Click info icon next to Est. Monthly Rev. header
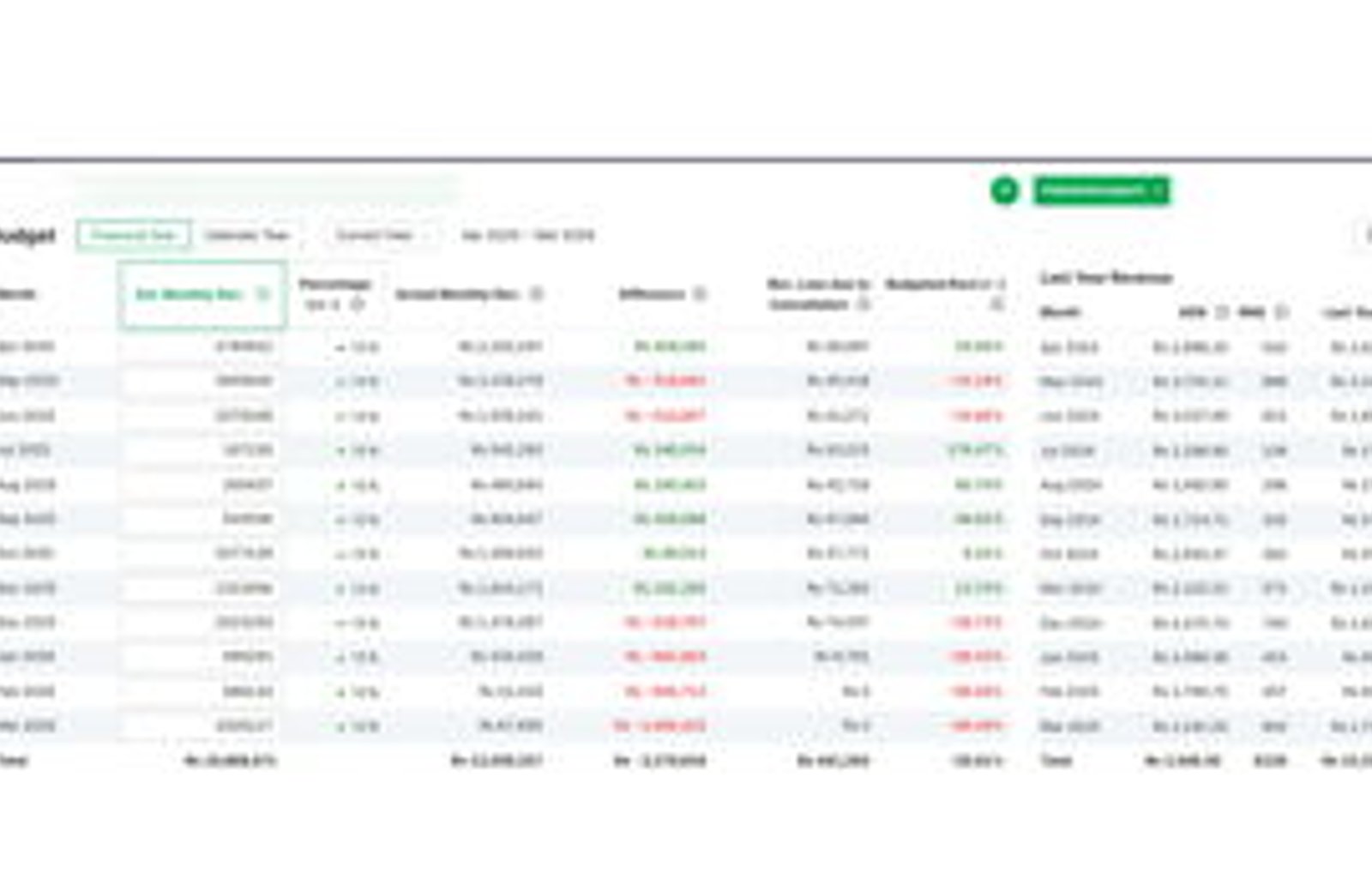Screen dimensions: 1372x885 (263, 294)
